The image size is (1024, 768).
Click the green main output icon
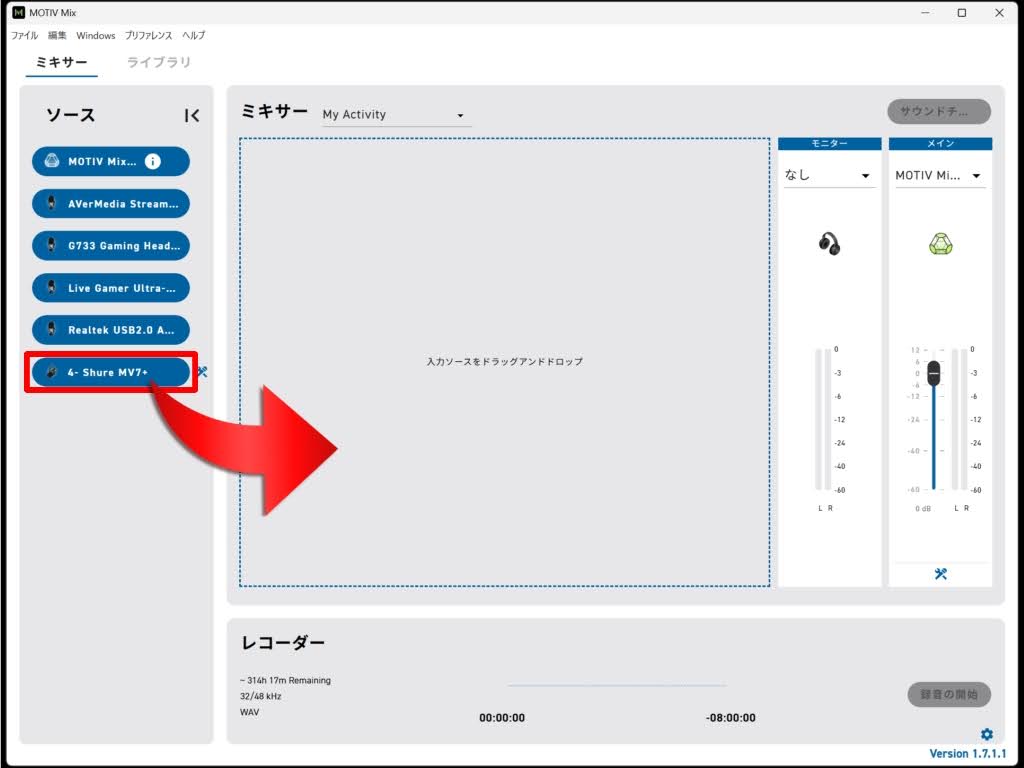[940, 243]
